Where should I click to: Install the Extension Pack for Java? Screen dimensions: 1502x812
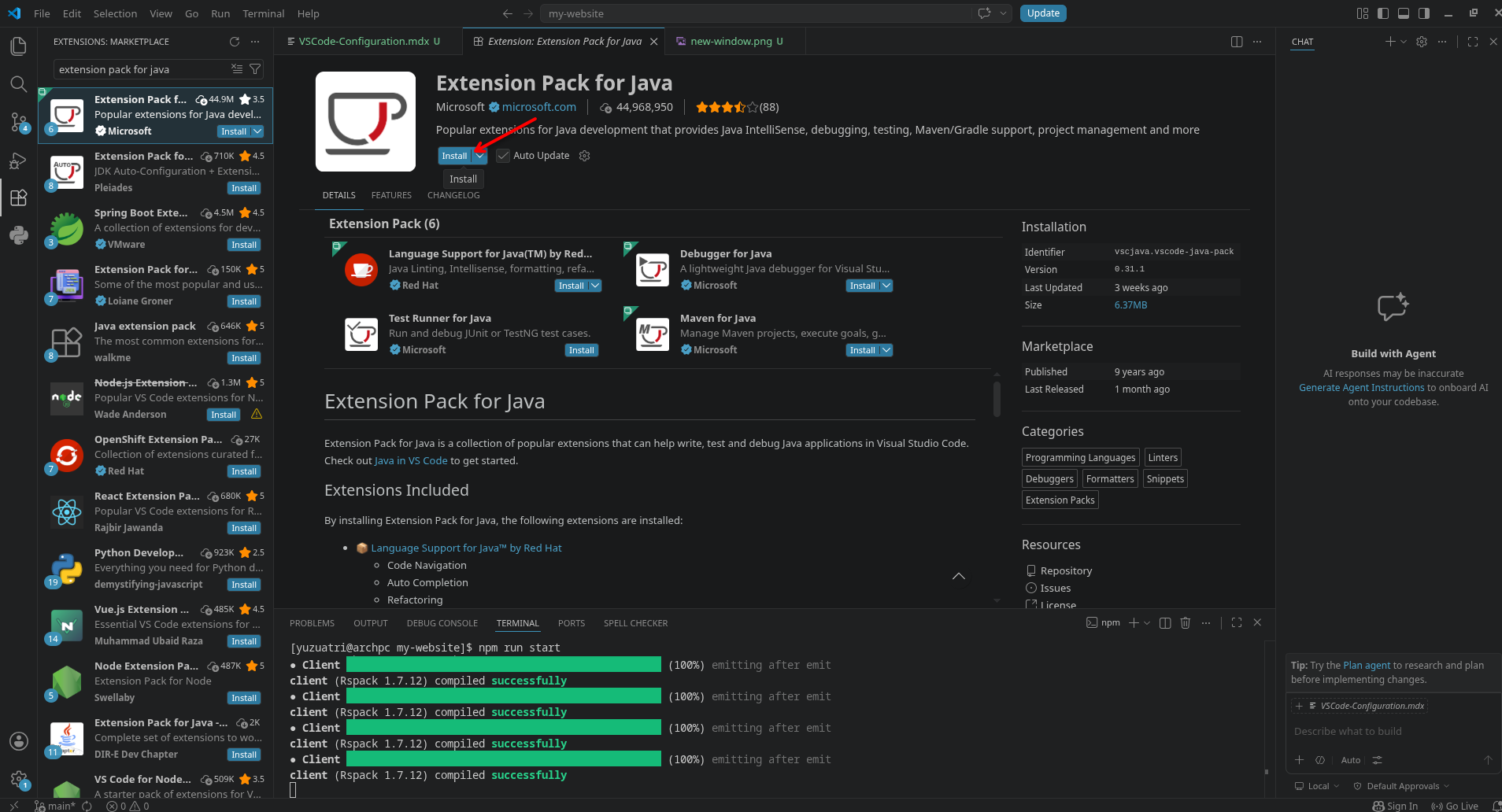[455, 156]
